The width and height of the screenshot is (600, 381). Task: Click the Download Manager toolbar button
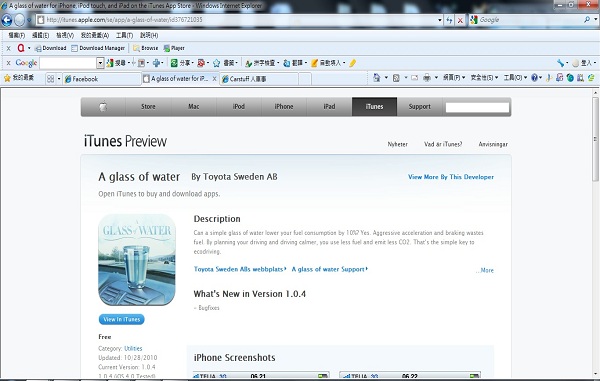(98, 48)
